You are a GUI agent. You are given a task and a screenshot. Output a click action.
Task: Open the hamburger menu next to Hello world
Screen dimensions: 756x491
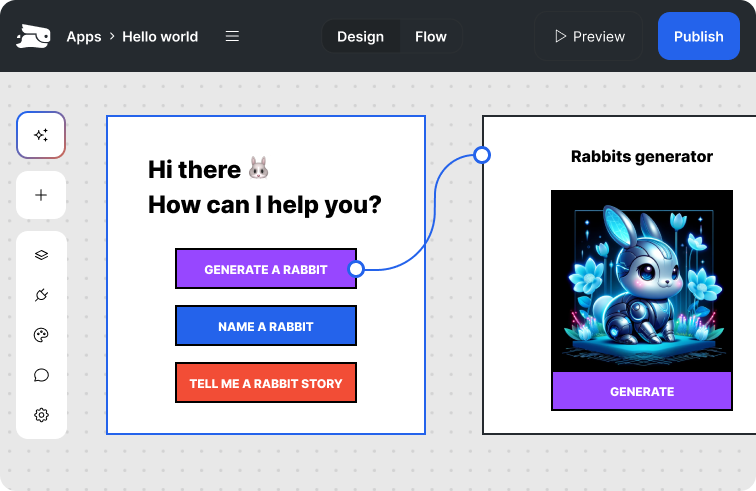tap(232, 36)
